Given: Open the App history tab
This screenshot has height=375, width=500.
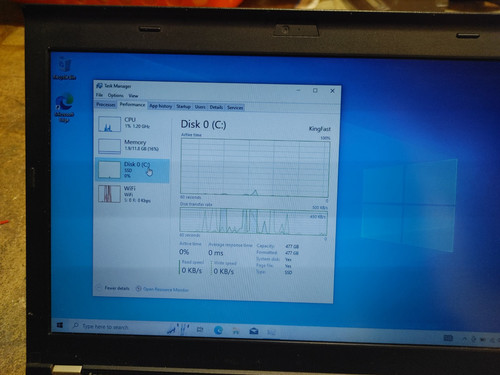Looking at the screenshot, I should [161, 106].
